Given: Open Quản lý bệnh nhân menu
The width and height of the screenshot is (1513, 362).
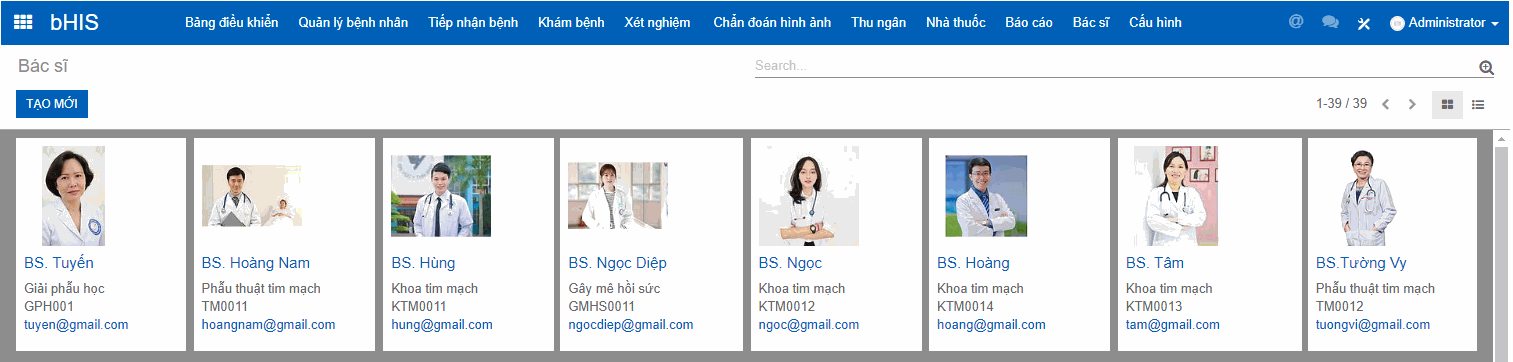Looking at the screenshot, I should (353, 22).
